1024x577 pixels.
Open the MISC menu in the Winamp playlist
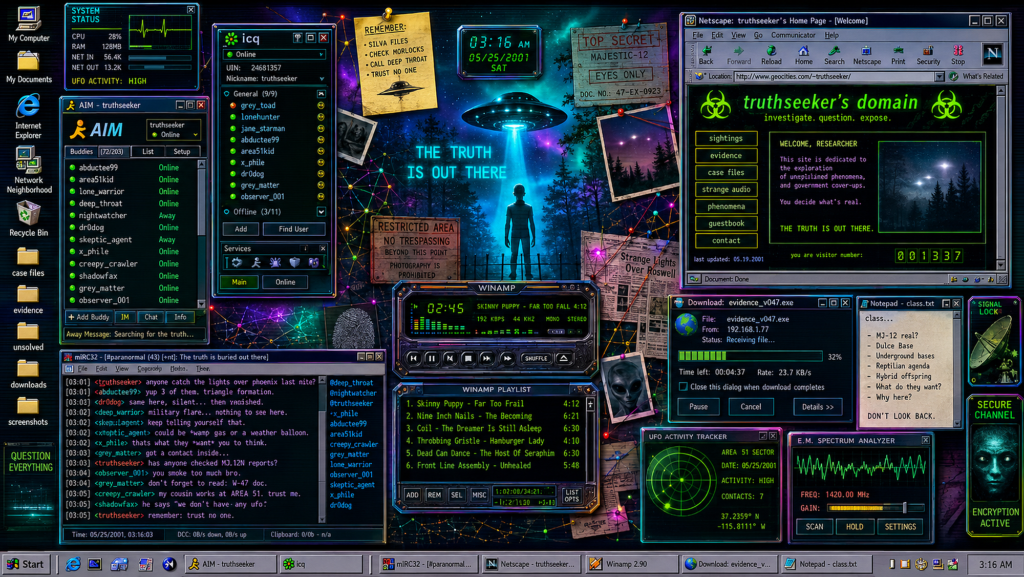tap(479, 495)
